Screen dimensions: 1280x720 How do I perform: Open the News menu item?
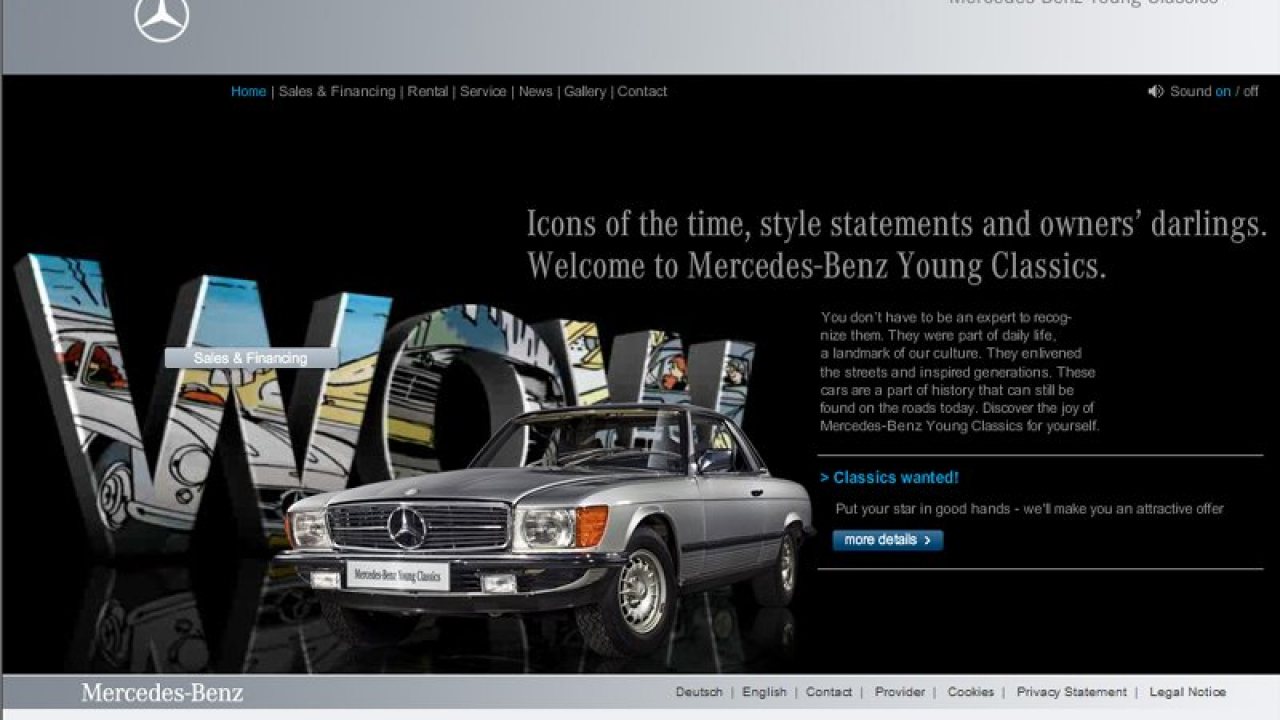536,91
